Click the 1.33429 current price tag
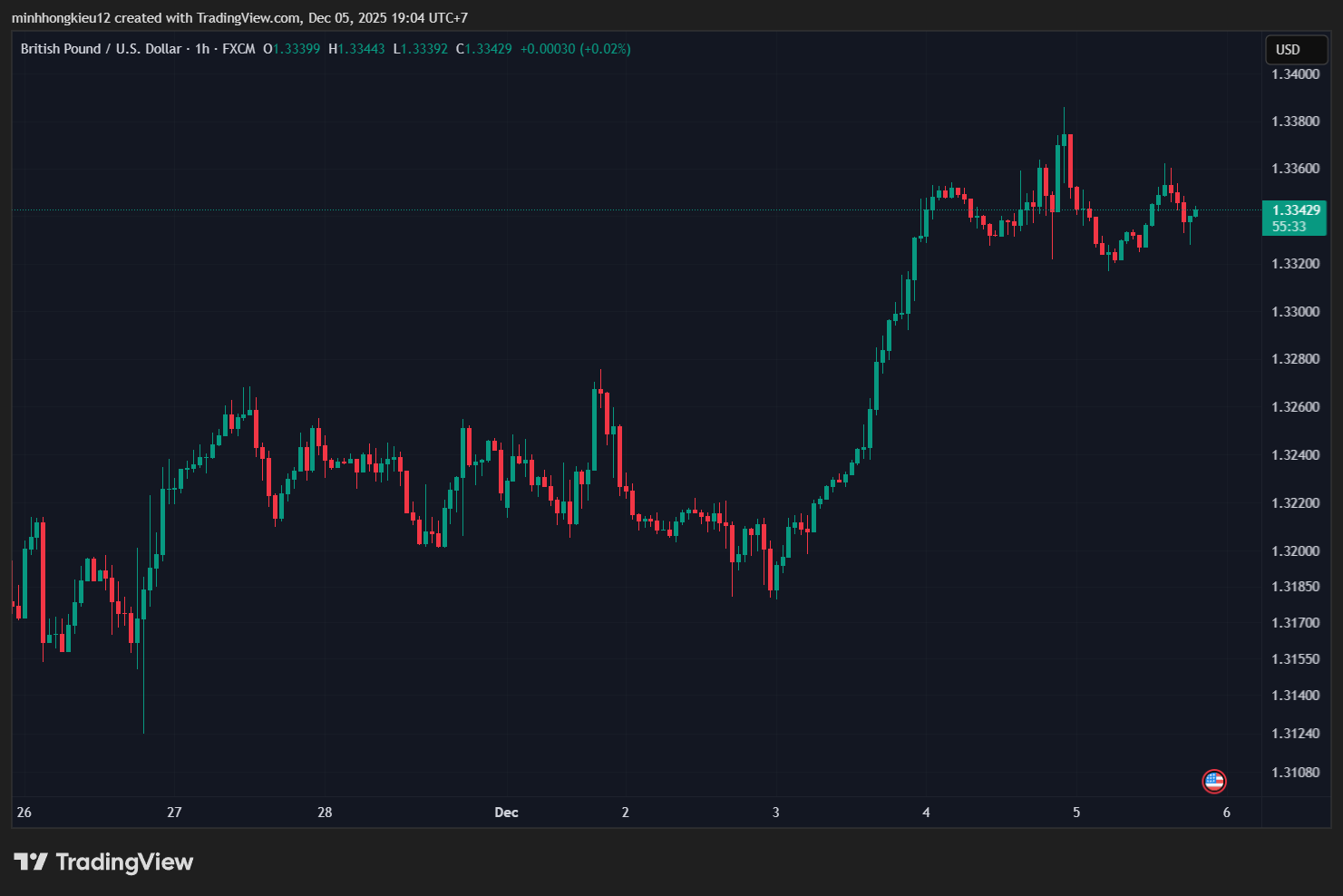The width and height of the screenshot is (1343, 896). pyautogui.click(x=1295, y=210)
